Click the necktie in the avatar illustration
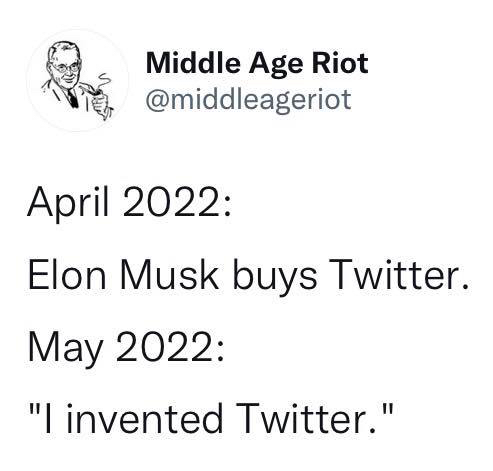 pyautogui.click(x=72, y=98)
